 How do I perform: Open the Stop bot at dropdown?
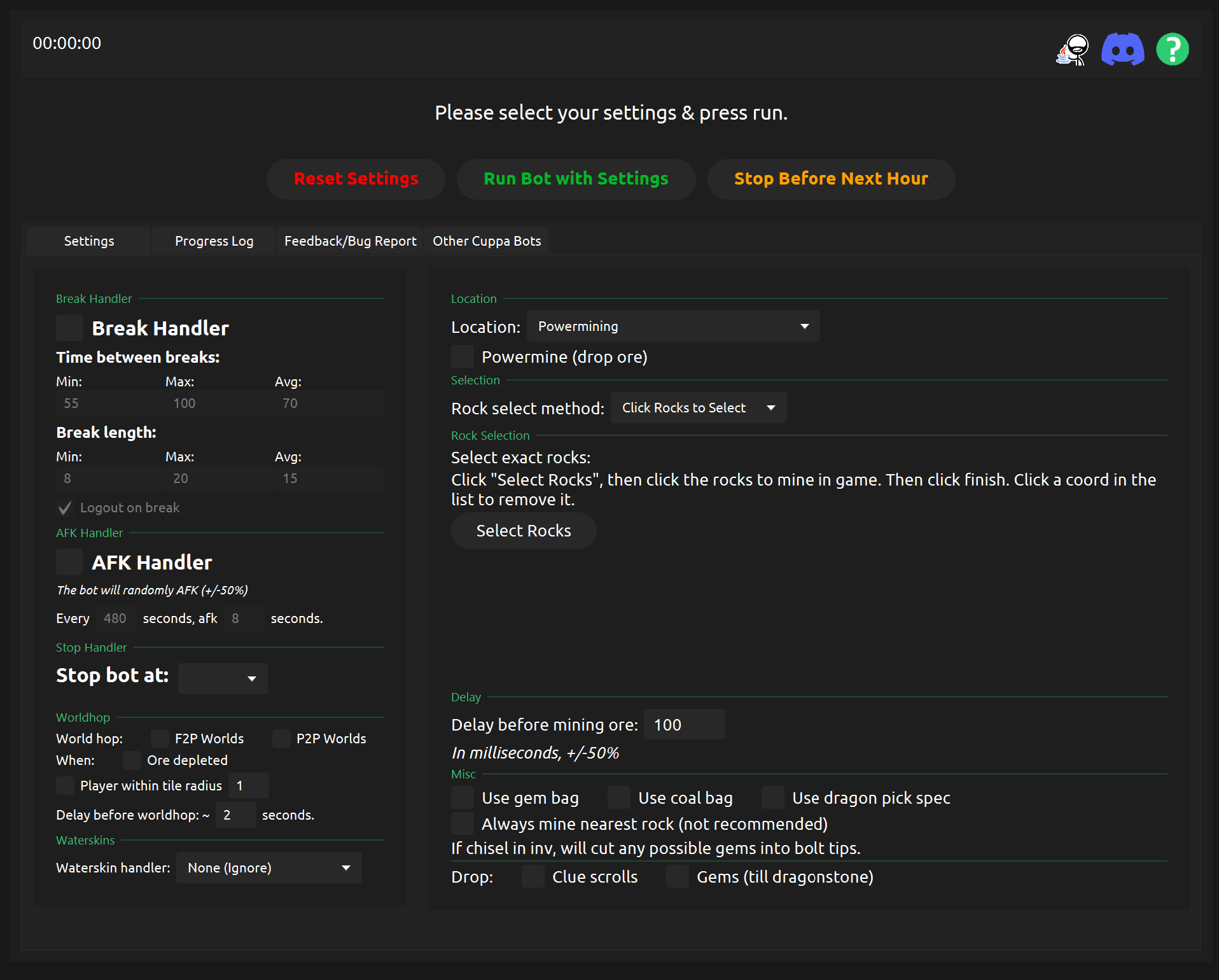223,678
